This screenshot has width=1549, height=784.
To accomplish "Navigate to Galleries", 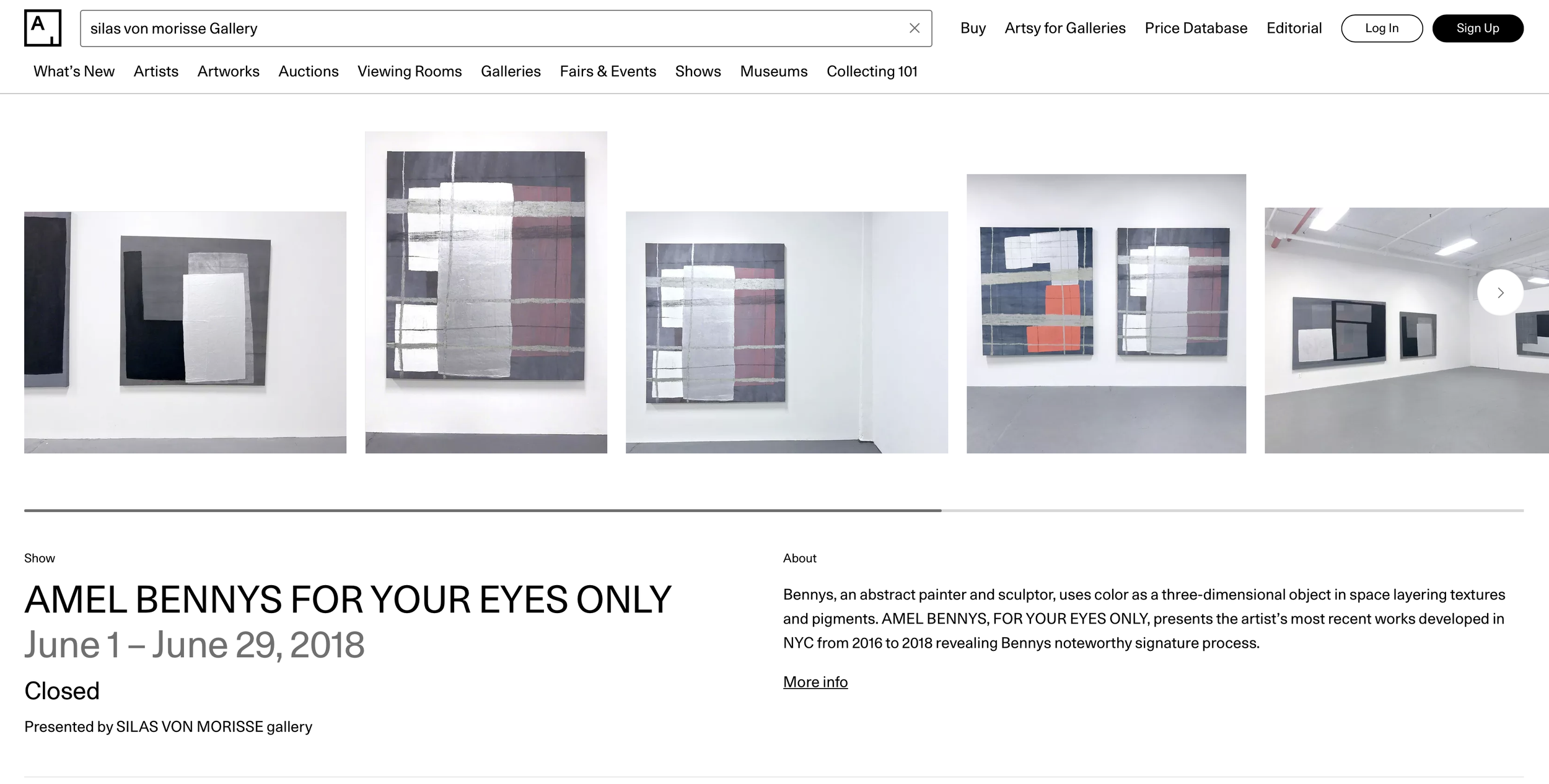I will (x=511, y=71).
